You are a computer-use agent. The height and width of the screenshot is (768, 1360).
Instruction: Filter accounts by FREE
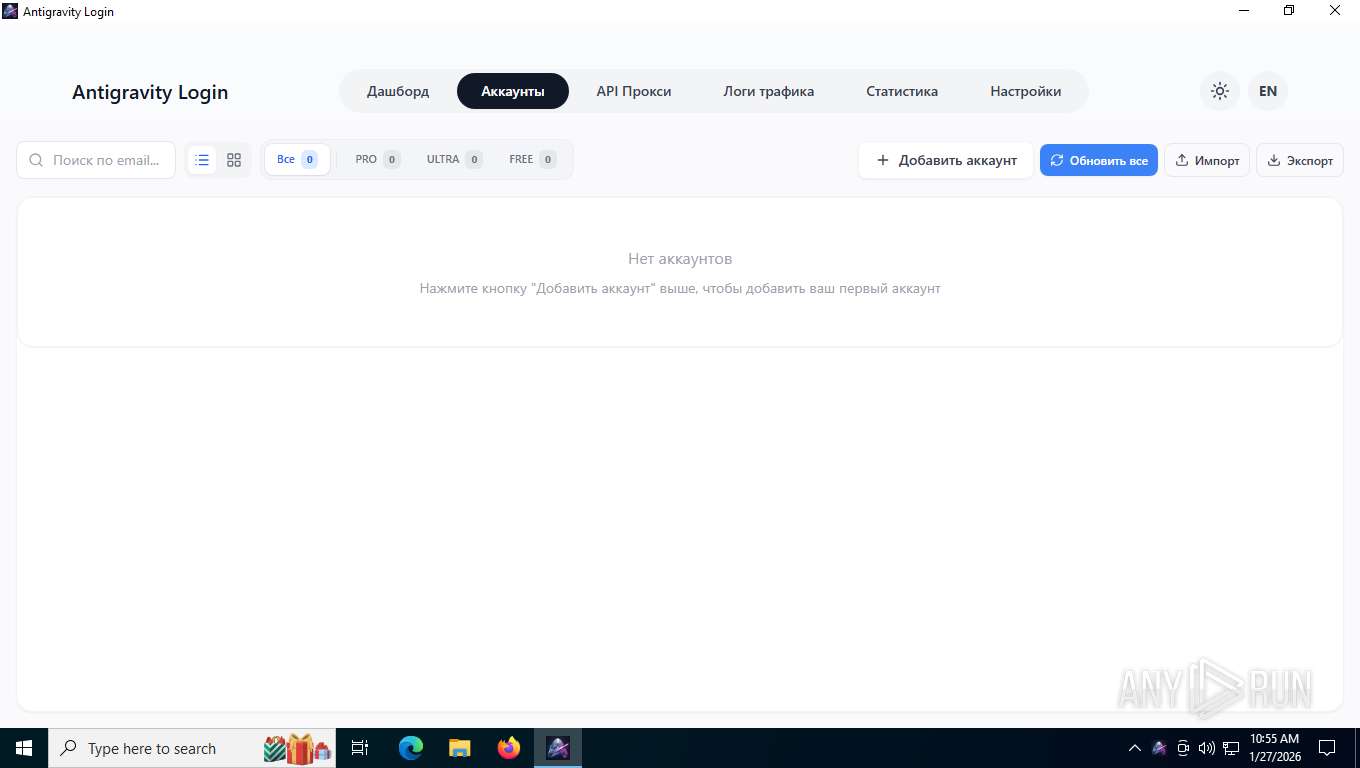[x=532, y=159]
